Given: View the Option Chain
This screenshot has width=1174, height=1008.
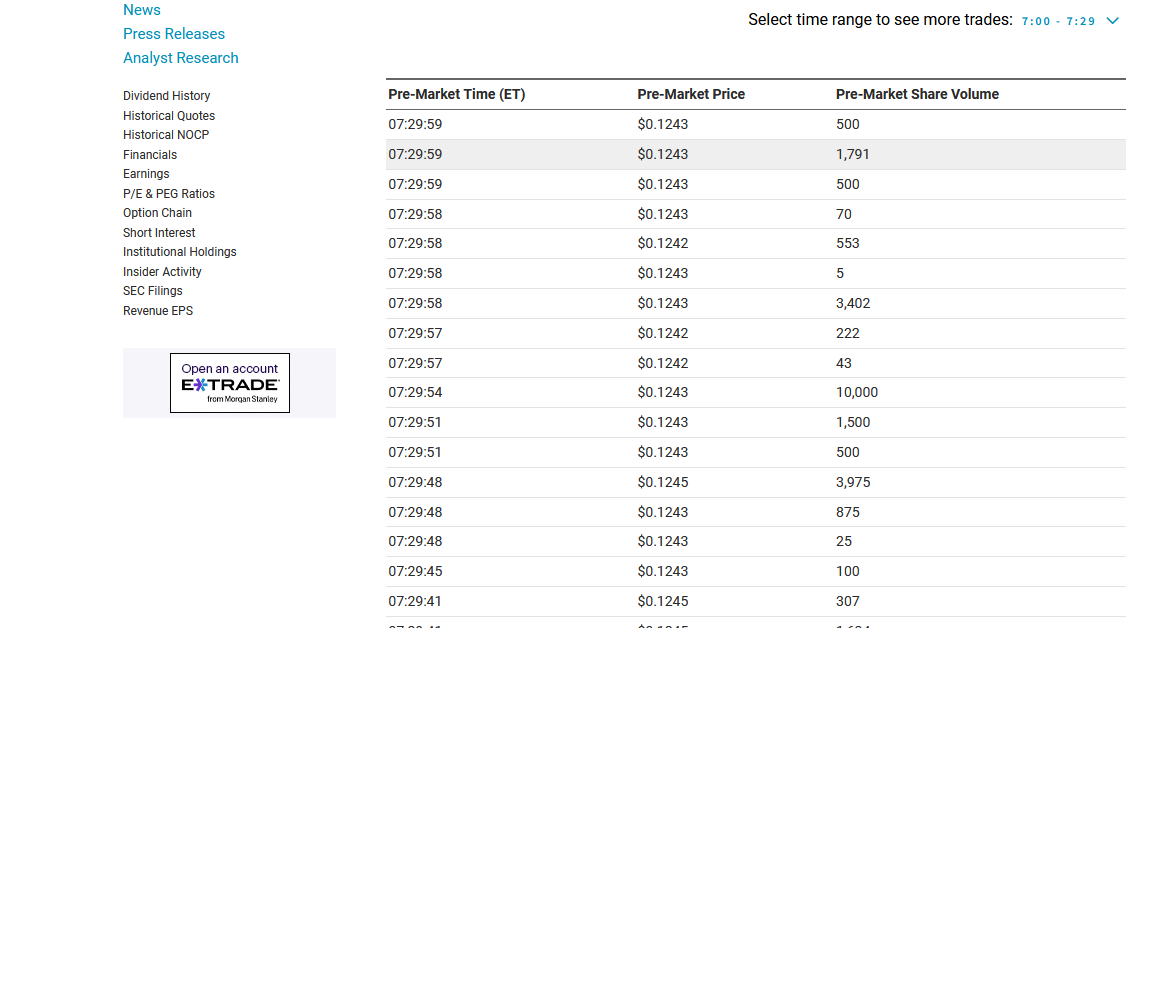Looking at the screenshot, I should pos(157,213).
